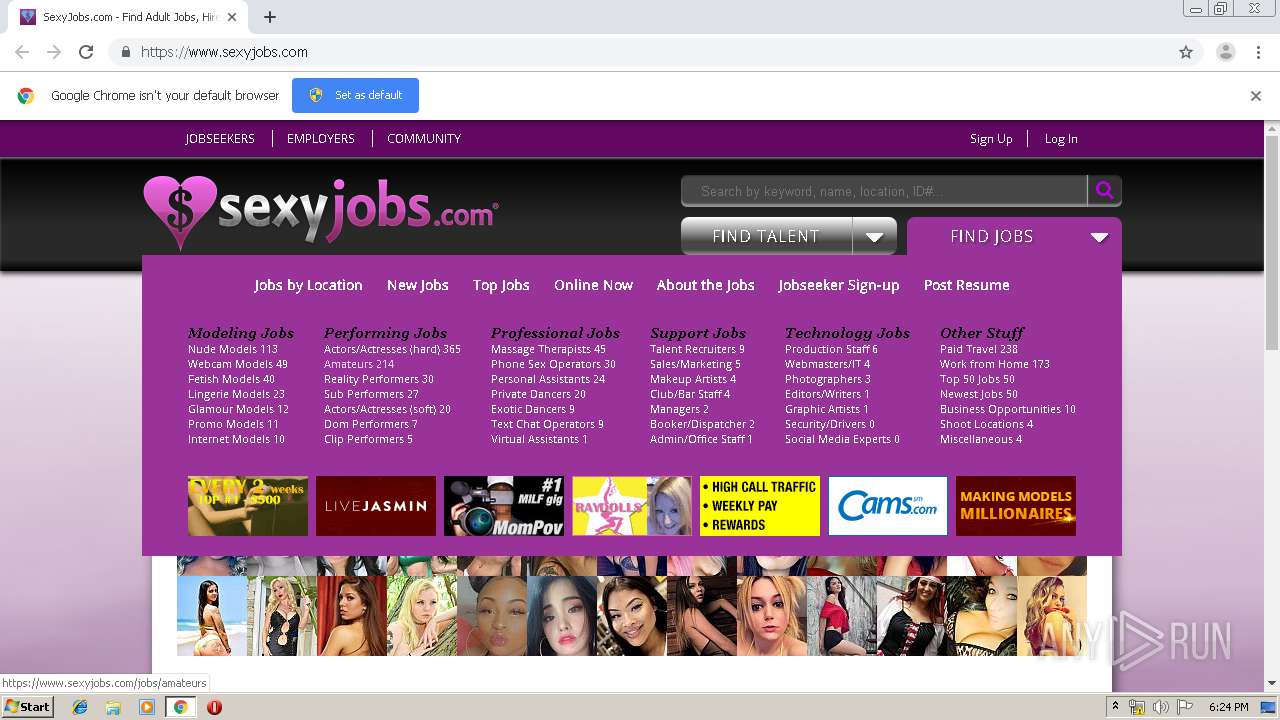Click the browser back arrow
This screenshot has width=1280, height=720.
click(x=22, y=52)
